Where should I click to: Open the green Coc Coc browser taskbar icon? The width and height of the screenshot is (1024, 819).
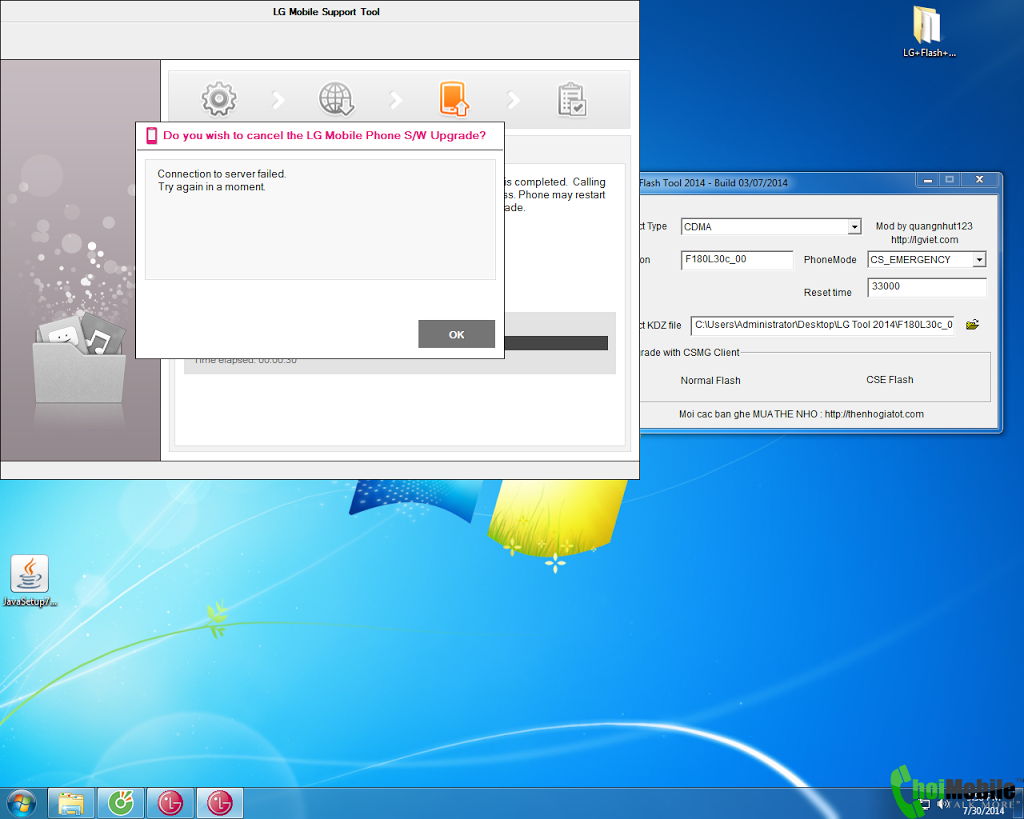click(x=120, y=803)
